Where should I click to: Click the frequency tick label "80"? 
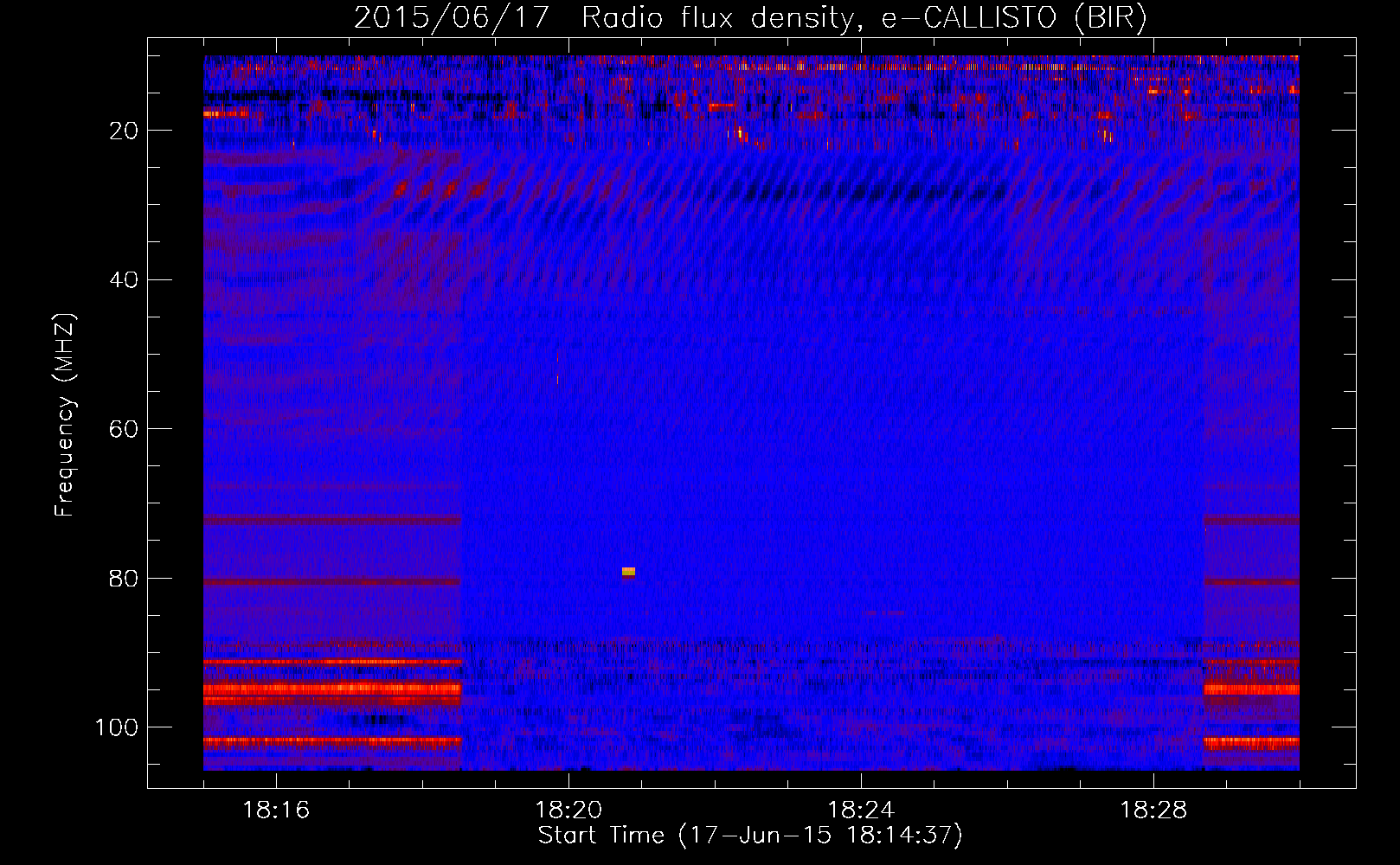click(x=124, y=579)
